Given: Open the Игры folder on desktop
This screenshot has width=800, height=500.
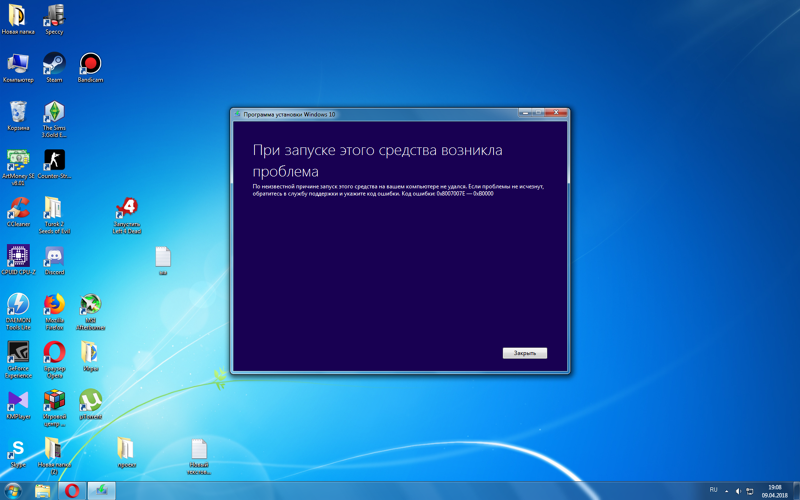Looking at the screenshot, I should [x=90, y=356].
